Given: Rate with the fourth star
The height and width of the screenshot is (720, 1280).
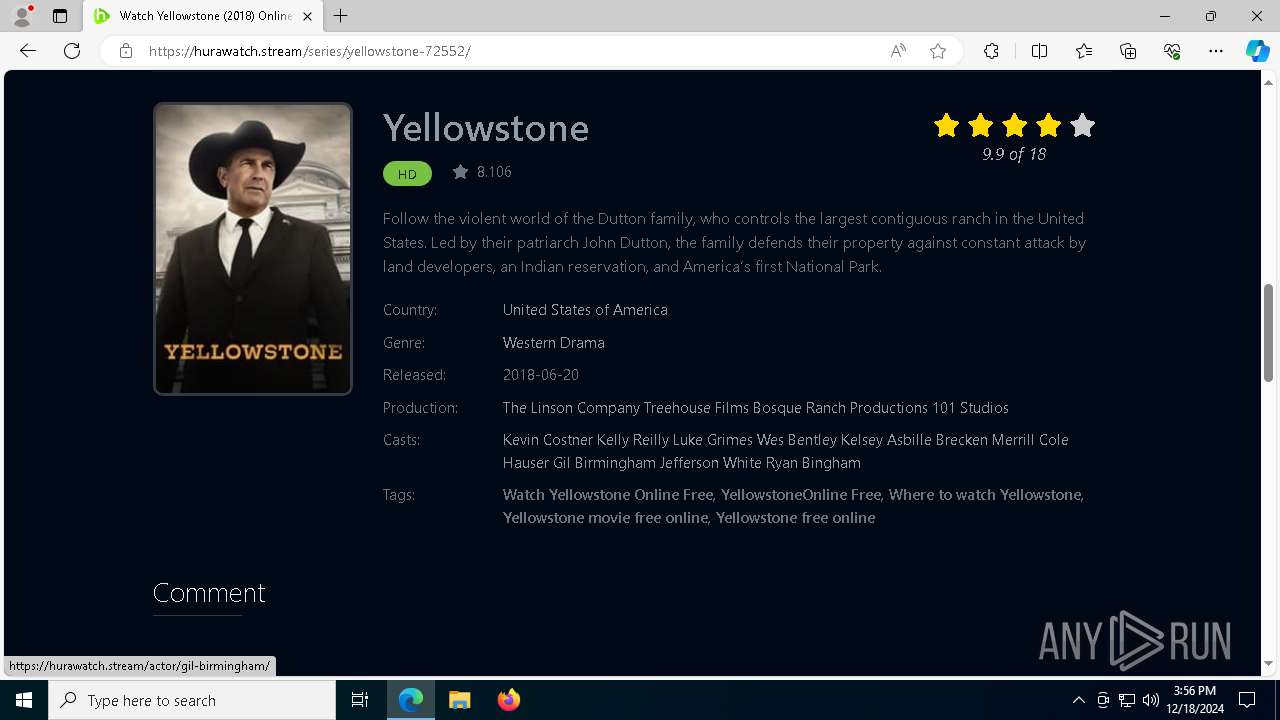Looking at the screenshot, I should coord(1049,125).
